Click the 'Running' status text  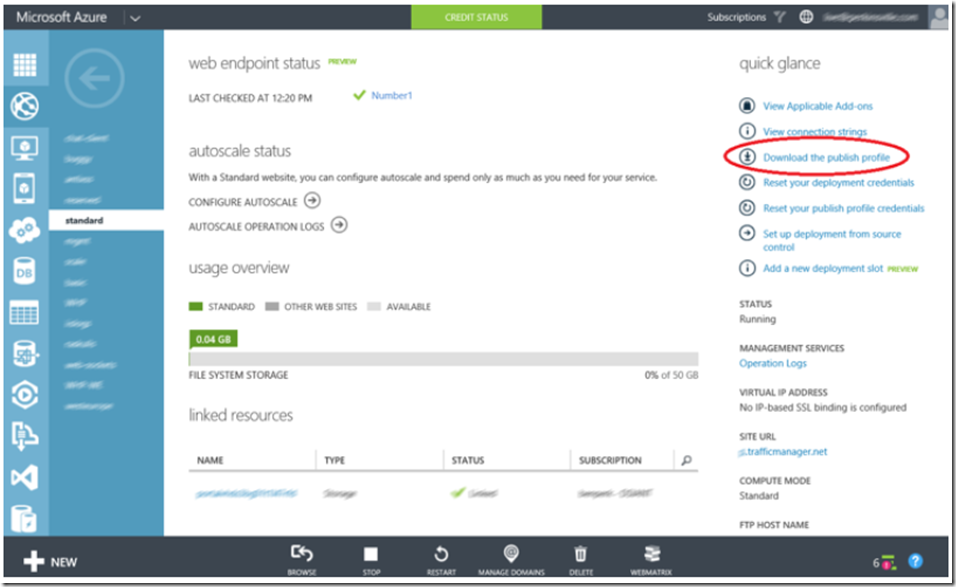[x=757, y=319]
